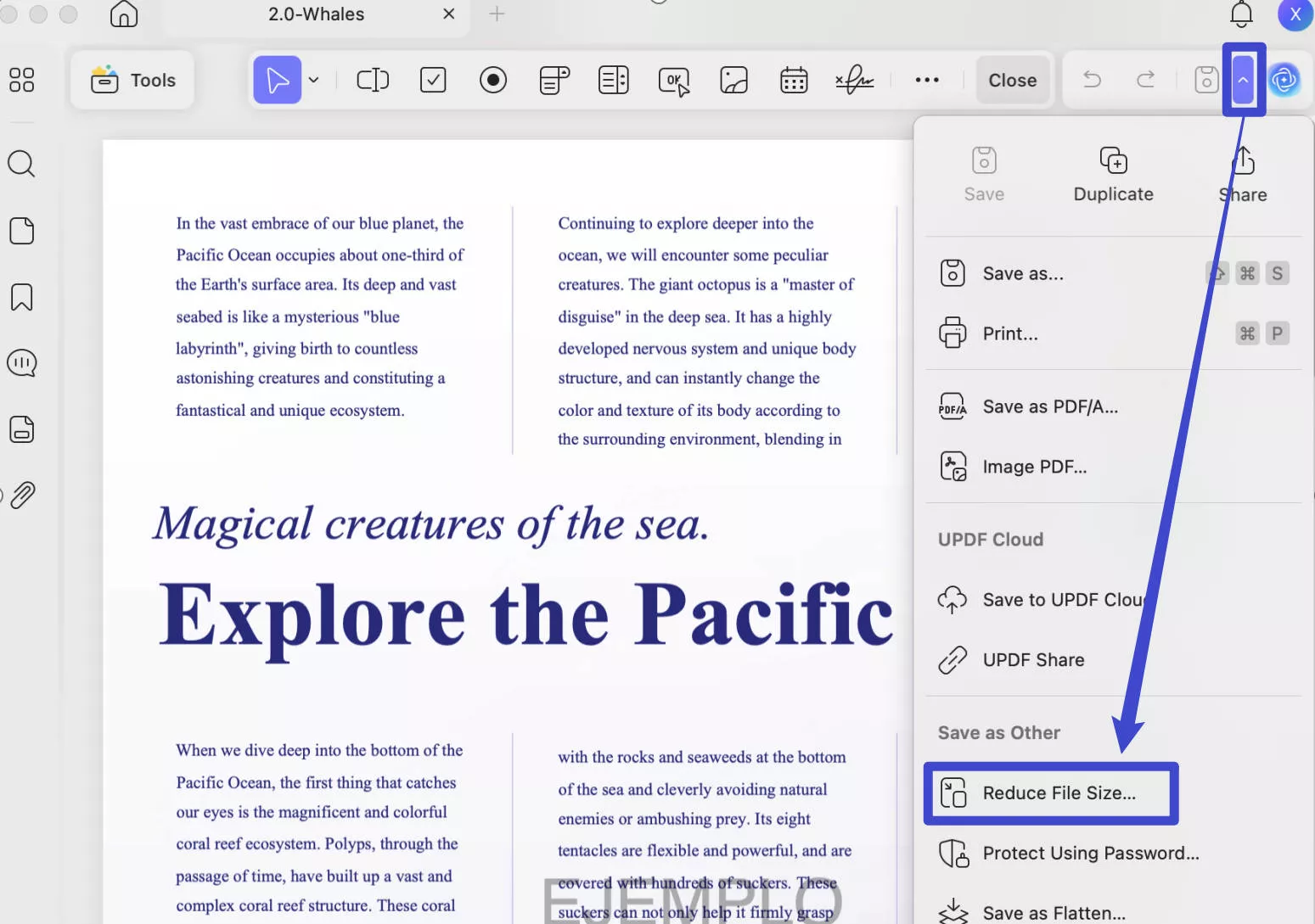Collapse the save options chevron menu
This screenshot has width=1315, height=924.
[1243, 81]
